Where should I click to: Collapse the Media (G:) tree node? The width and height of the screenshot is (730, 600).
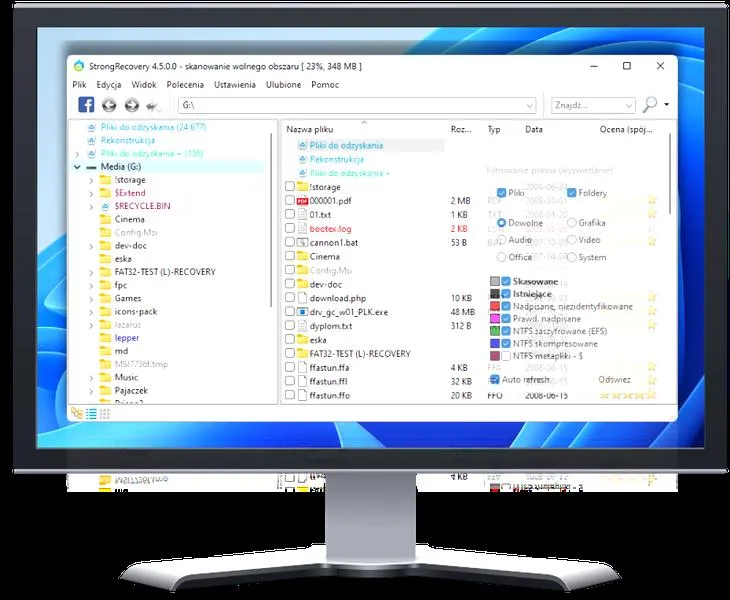tap(77, 167)
